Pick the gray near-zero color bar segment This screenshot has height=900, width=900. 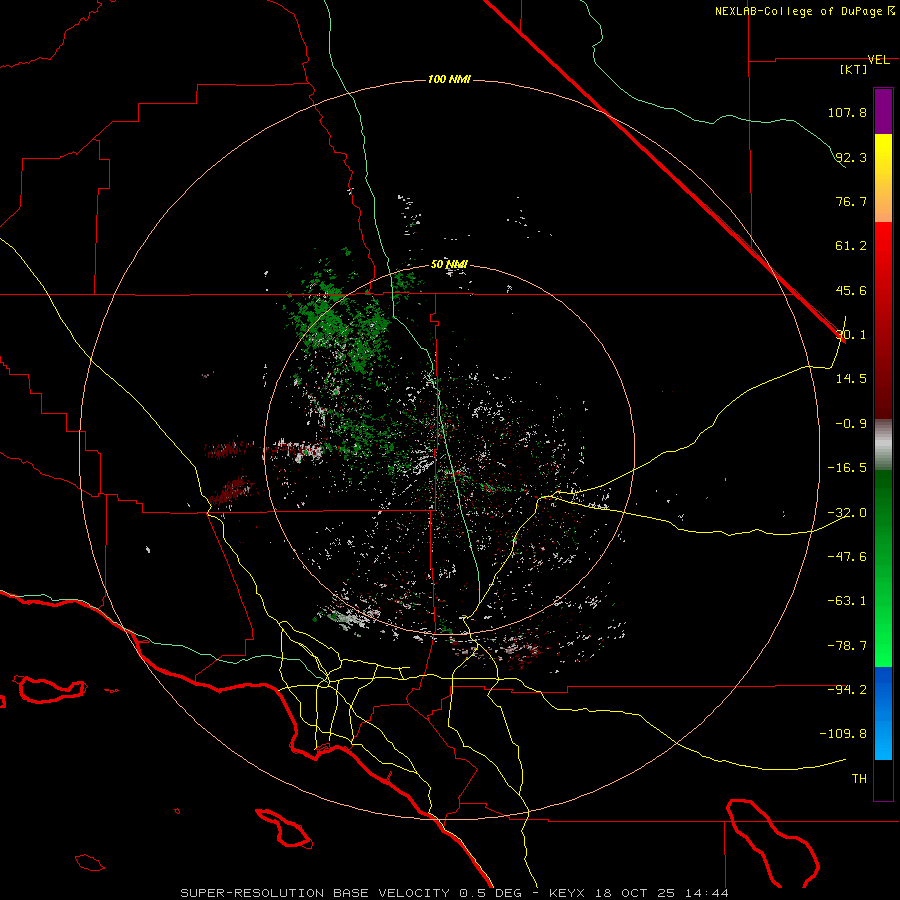[x=883, y=444]
